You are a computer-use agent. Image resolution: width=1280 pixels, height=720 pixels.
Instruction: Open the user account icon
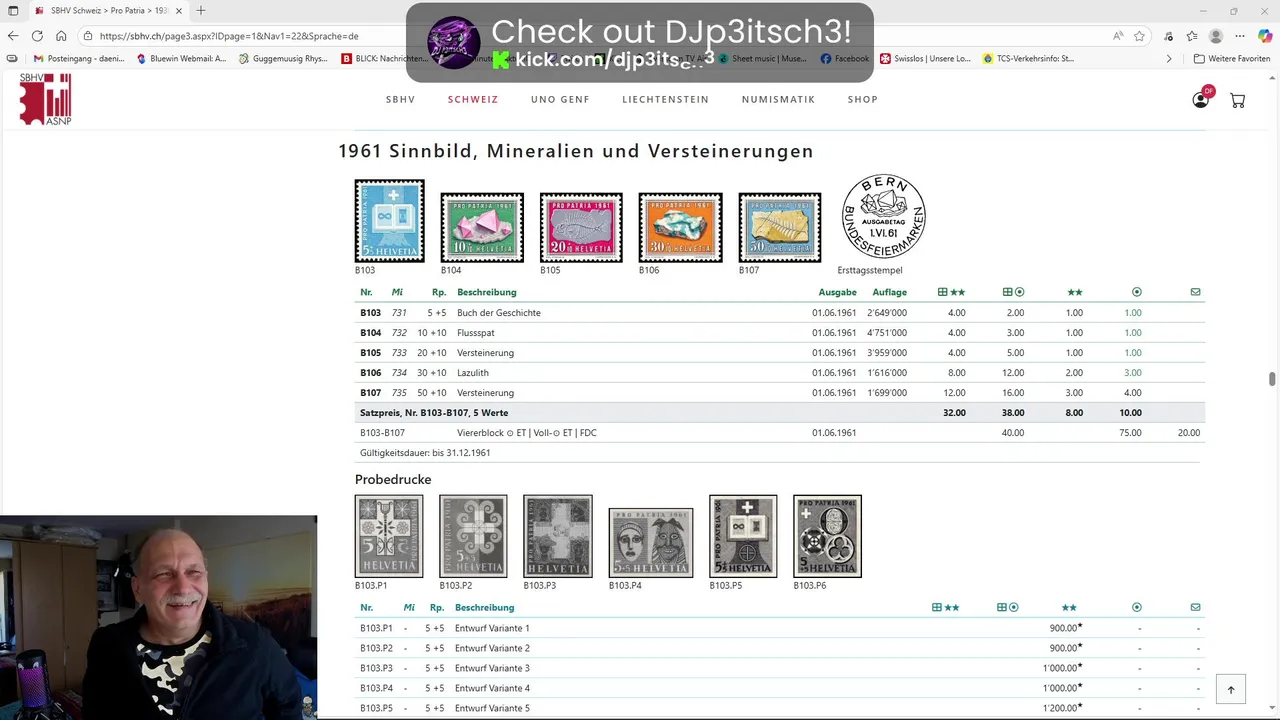(1201, 99)
